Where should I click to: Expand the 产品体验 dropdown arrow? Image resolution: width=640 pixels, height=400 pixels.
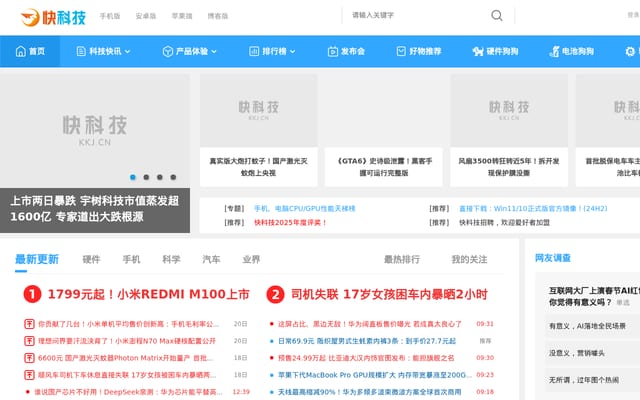coord(214,51)
